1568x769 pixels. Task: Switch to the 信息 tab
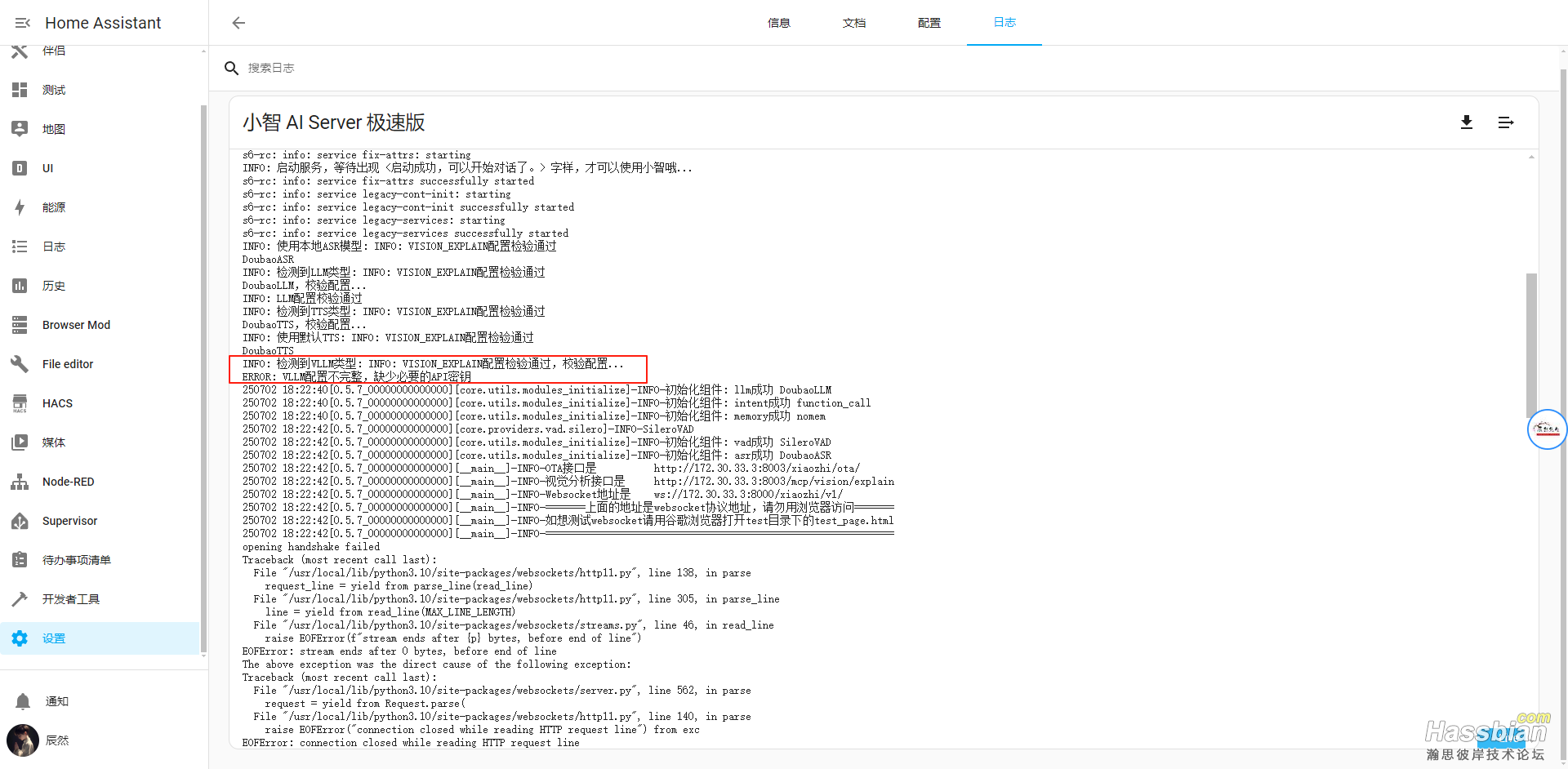779,23
